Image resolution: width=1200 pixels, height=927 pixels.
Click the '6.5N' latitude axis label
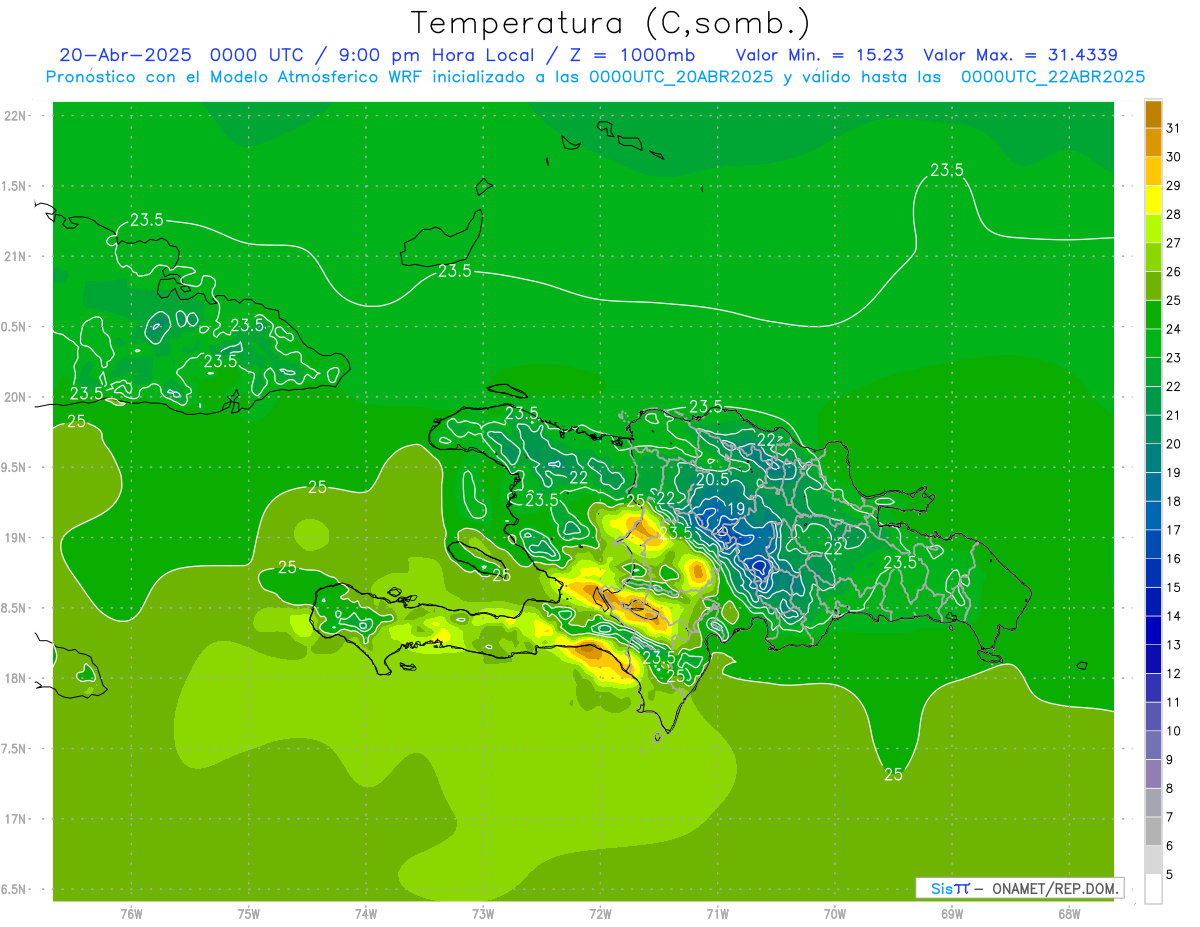click(x=15, y=889)
